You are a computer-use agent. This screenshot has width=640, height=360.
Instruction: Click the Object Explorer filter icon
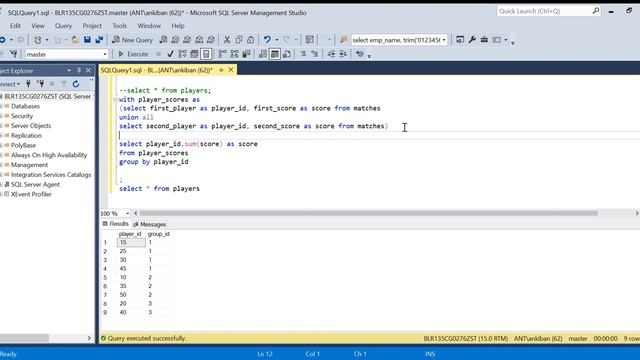(64, 84)
